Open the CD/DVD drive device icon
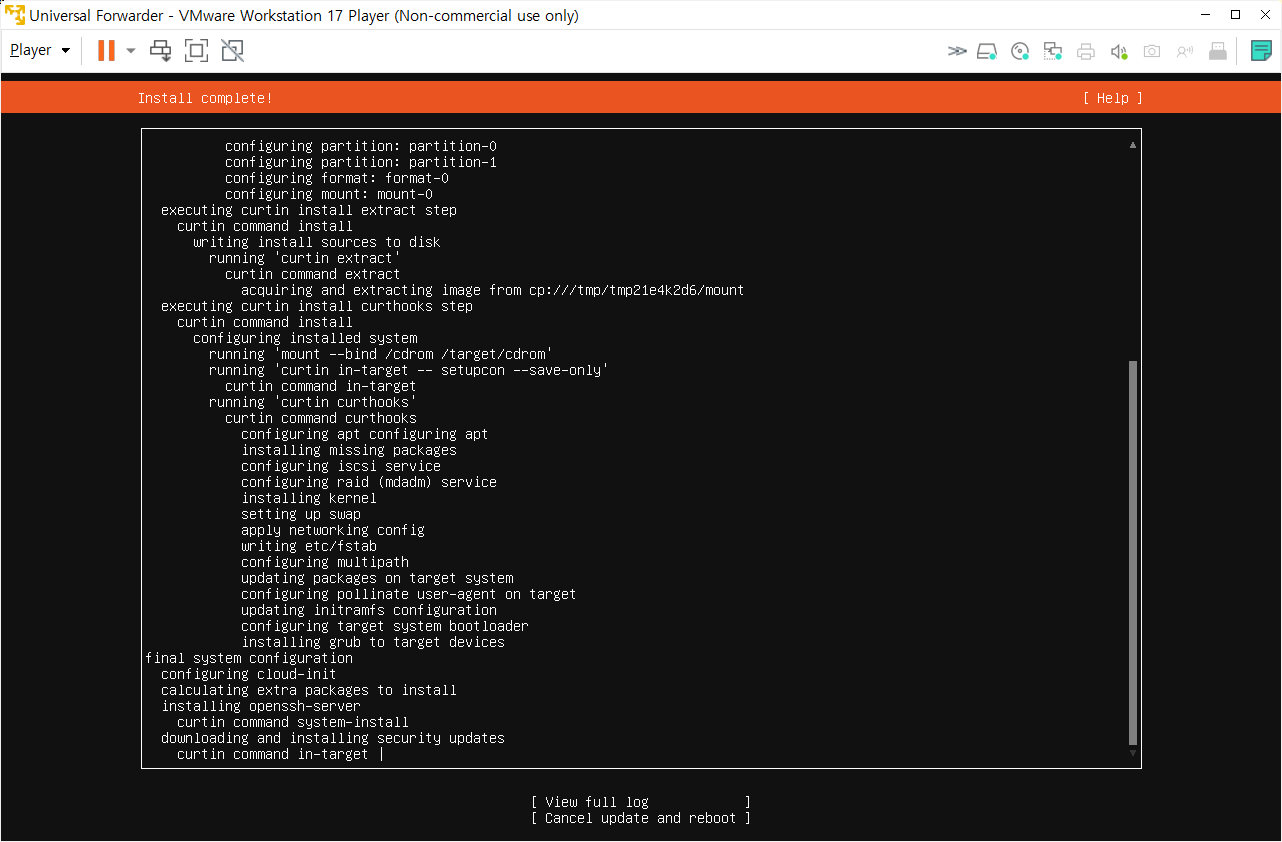The height and width of the screenshot is (842, 1282). 1020,51
